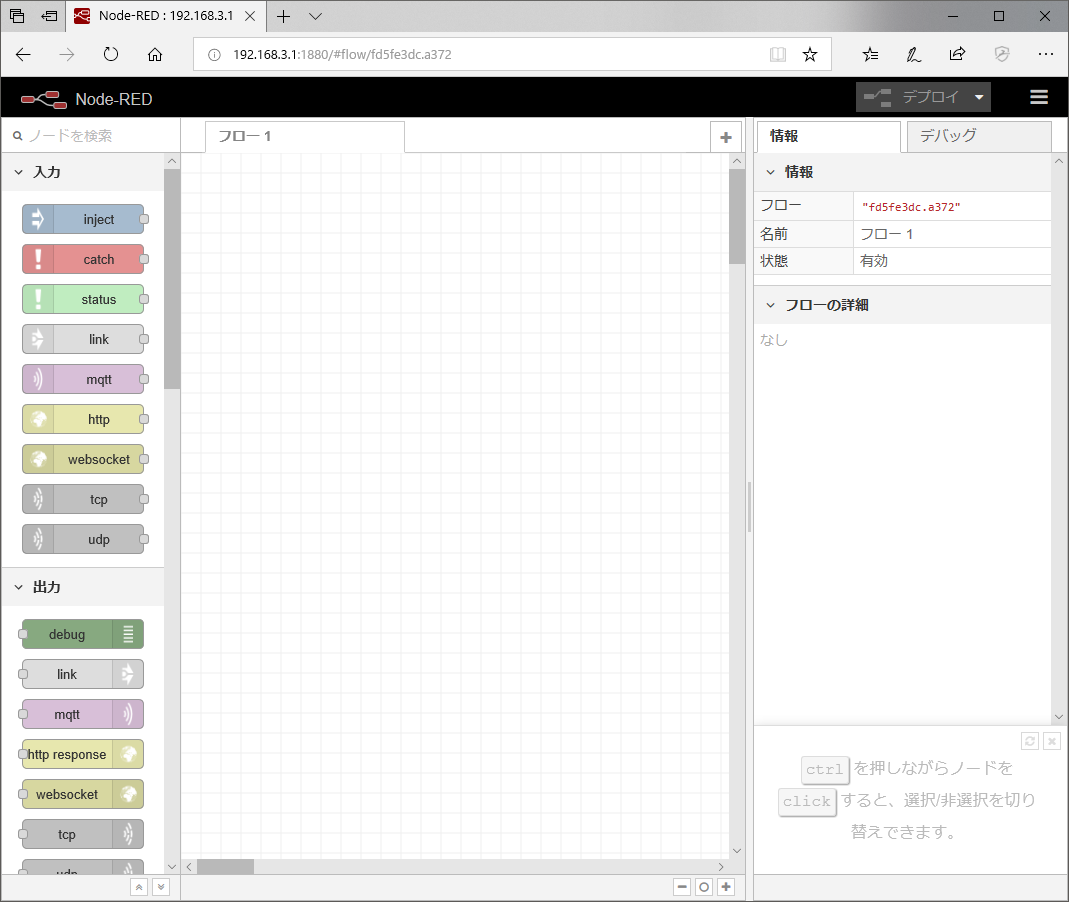Select the tcp output node
Screen dimensions: 1069x902
83,835
